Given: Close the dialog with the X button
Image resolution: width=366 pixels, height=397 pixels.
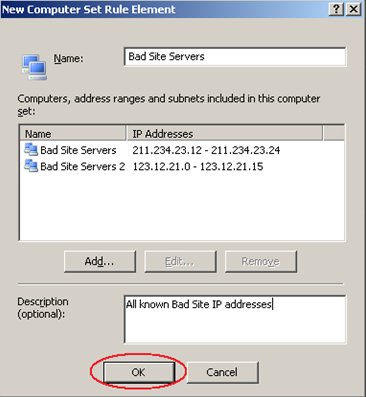Looking at the screenshot, I should pyautogui.click(x=353, y=9).
